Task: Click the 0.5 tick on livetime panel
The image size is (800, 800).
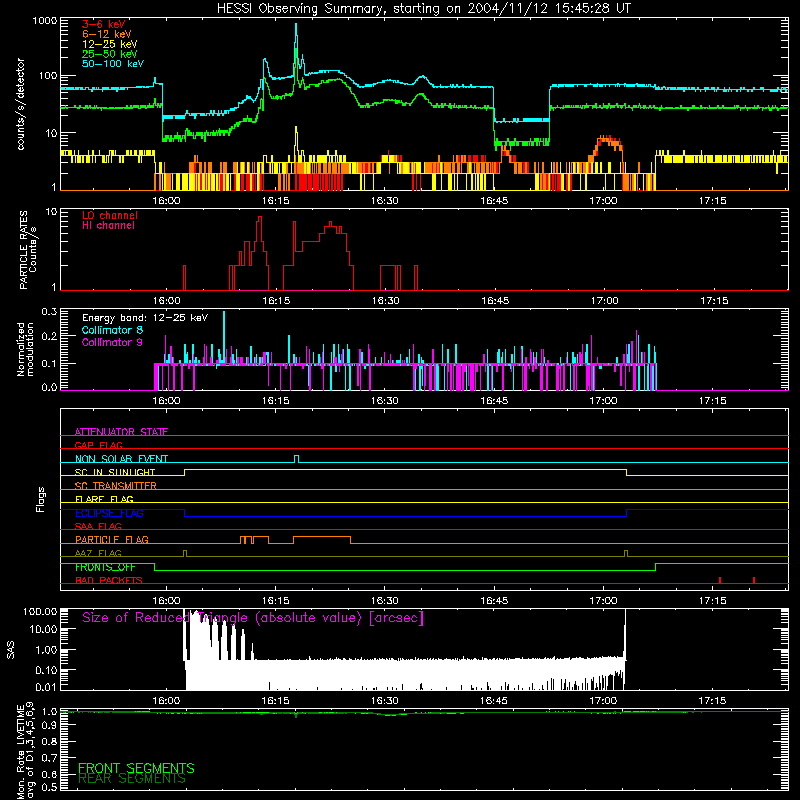Action: pos(49,787)
